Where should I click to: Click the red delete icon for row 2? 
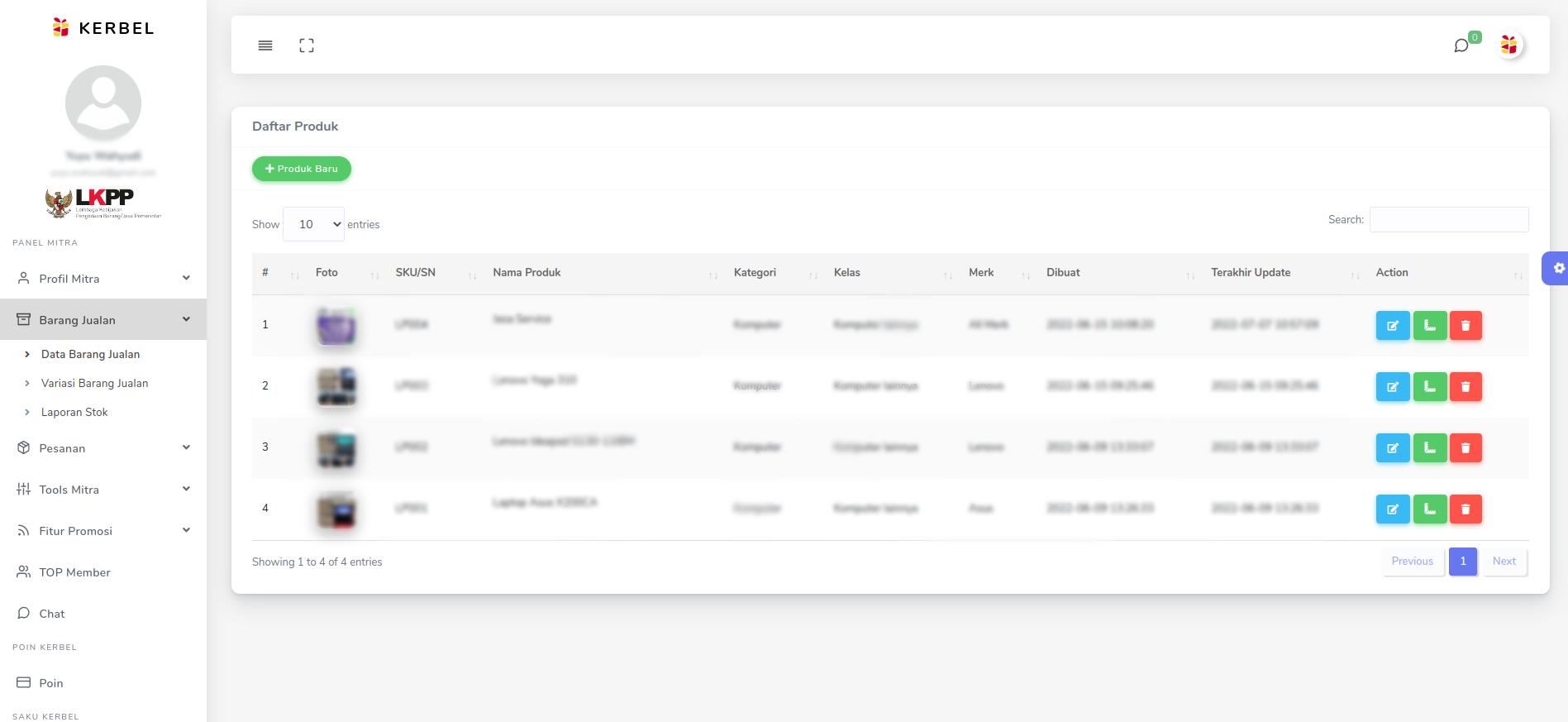[1465, 387]
